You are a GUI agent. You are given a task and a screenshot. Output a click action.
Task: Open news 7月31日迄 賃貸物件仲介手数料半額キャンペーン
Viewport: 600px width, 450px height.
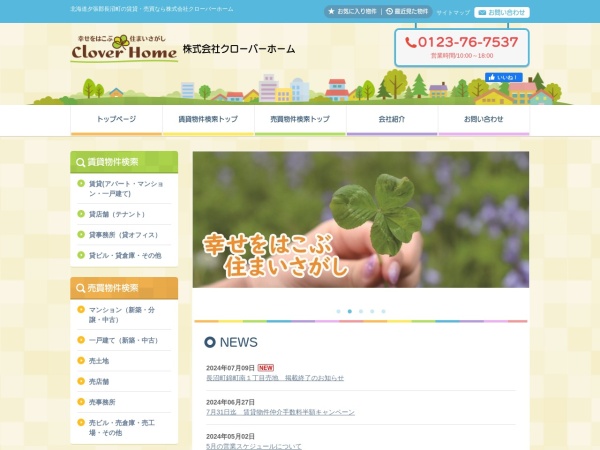280,412
